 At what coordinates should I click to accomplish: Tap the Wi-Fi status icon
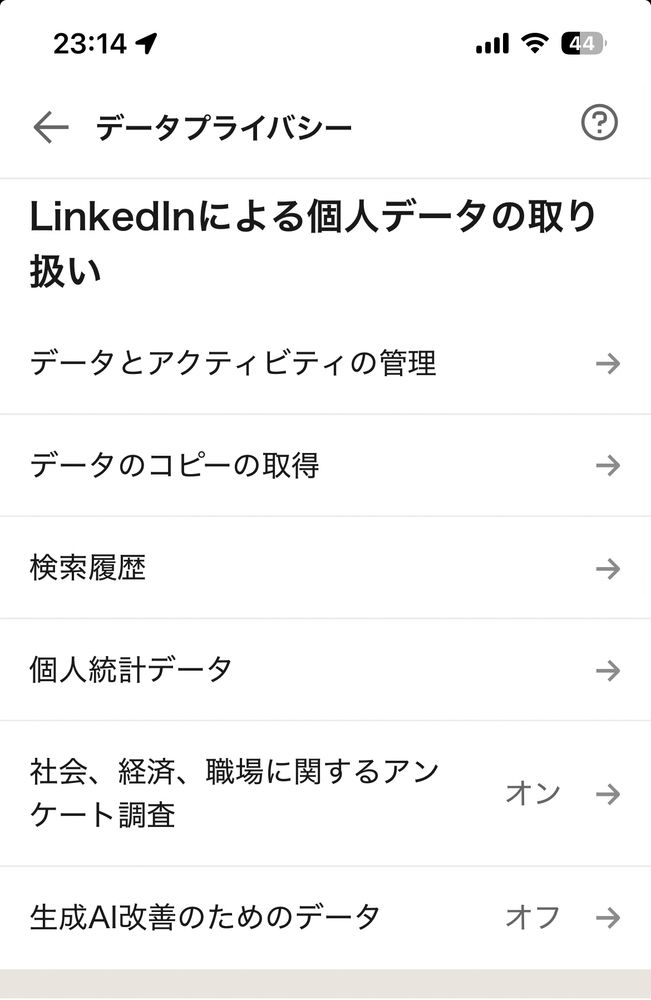pyautogui.click(x=534, y=43)
